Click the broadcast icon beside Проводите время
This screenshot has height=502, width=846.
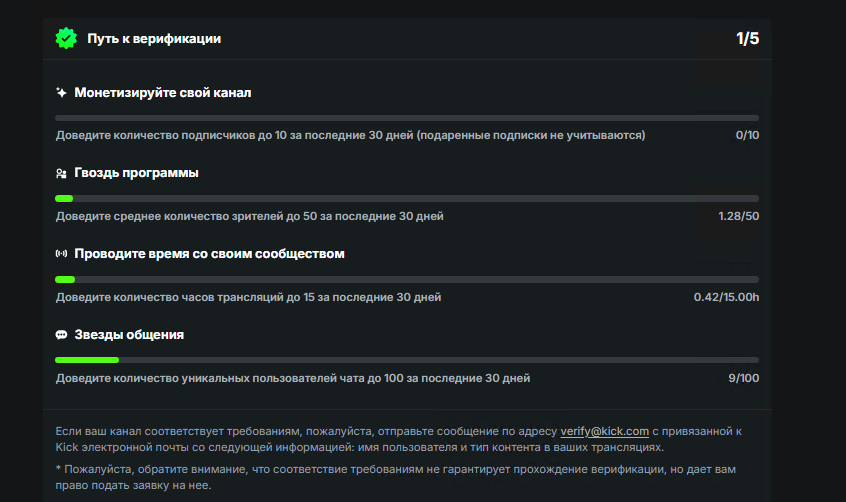(x=61, y=254)
